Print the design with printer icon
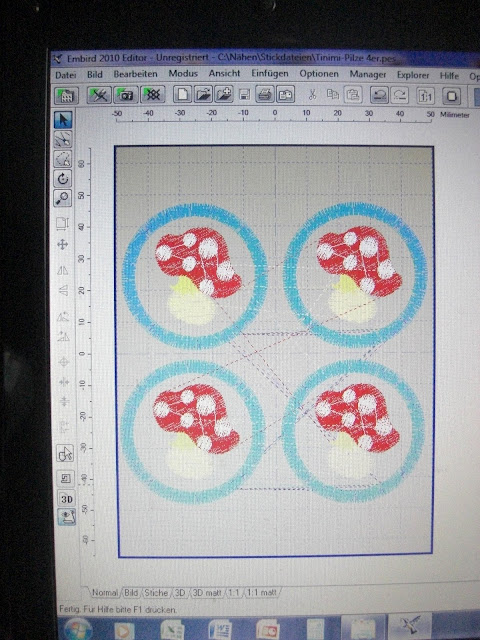This screenshot has height=640, width=480. [264, 95]
